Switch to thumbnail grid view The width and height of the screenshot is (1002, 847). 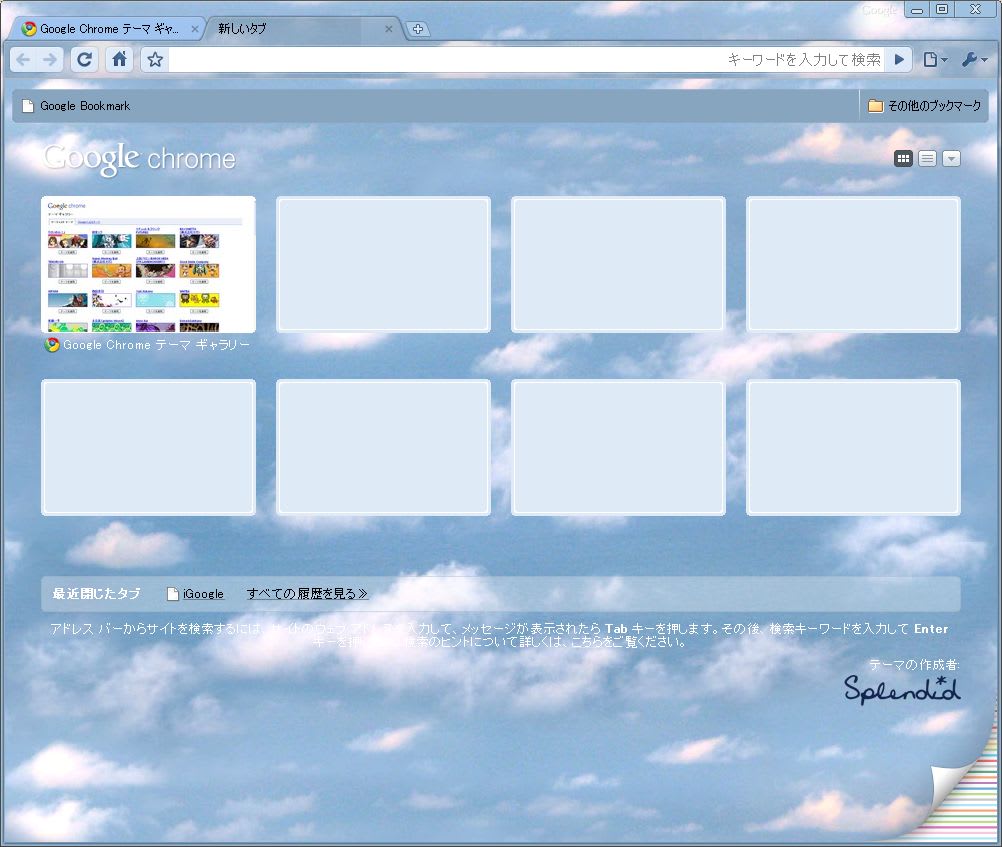(903, 158)
